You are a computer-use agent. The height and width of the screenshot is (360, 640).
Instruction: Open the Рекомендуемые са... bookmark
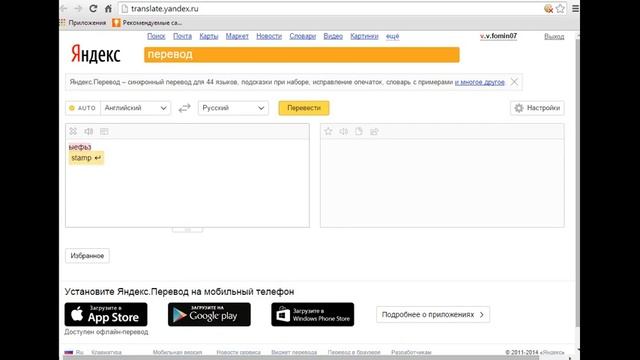coord(147,23)
